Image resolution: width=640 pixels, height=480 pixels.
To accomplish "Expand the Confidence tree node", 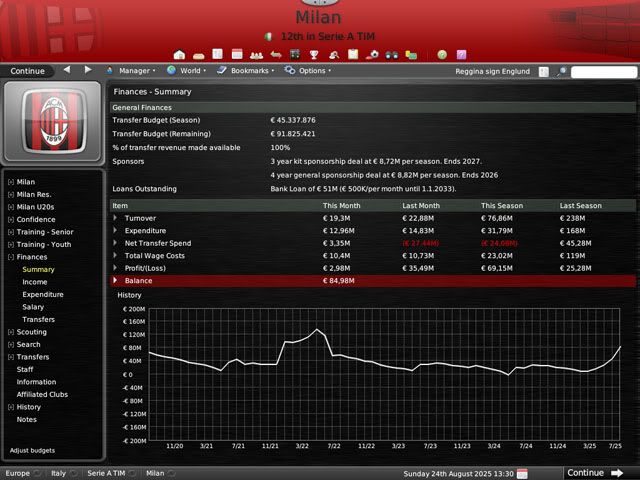I will click(11, 220).
